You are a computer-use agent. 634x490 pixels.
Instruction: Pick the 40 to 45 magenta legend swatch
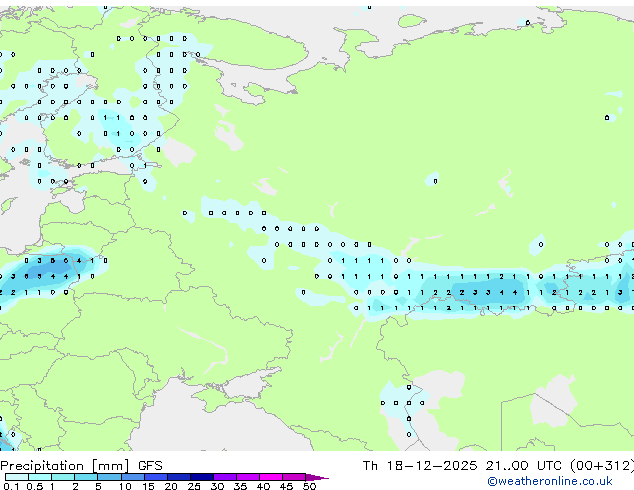coord(271,477)
